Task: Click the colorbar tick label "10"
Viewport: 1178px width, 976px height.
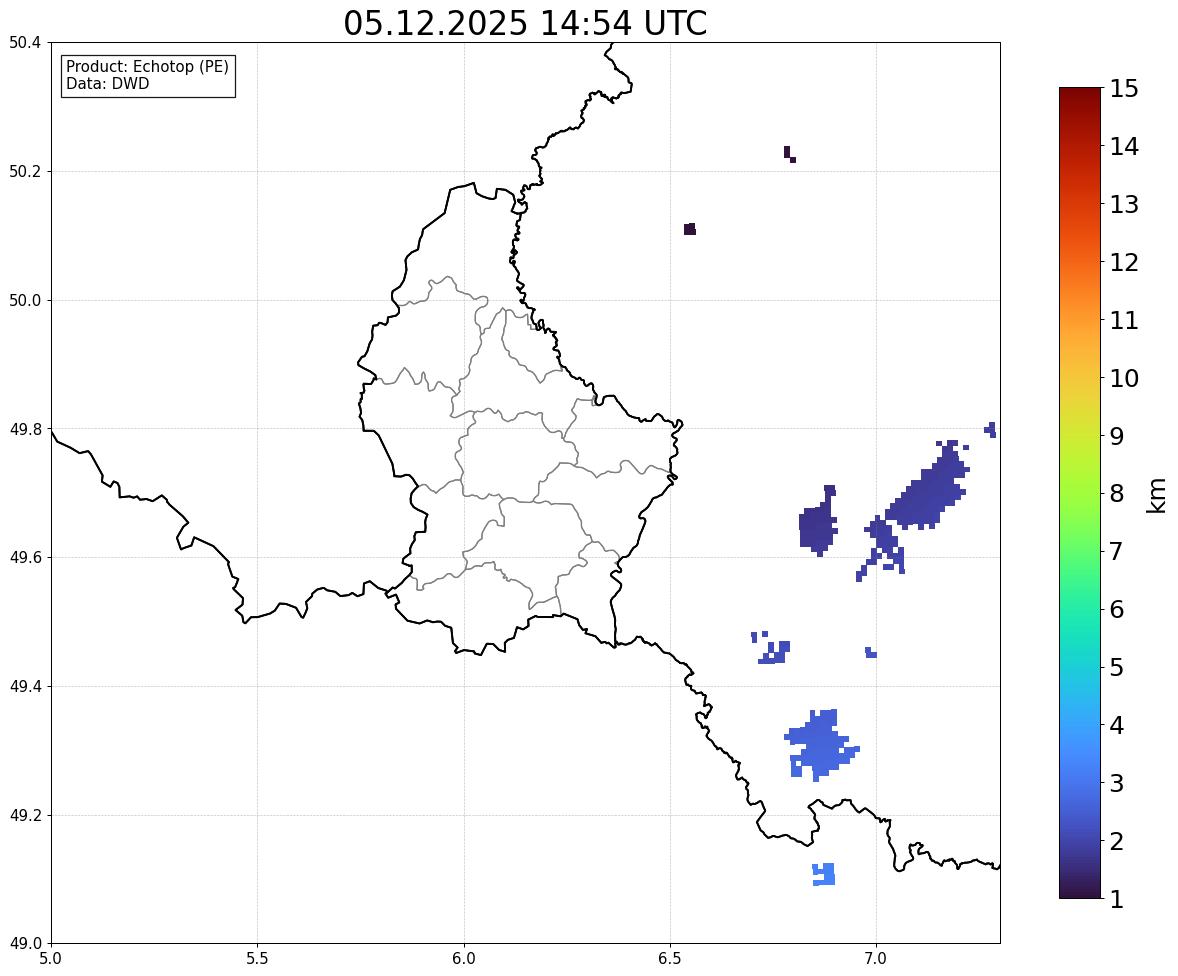Action: coord(1124,378)
